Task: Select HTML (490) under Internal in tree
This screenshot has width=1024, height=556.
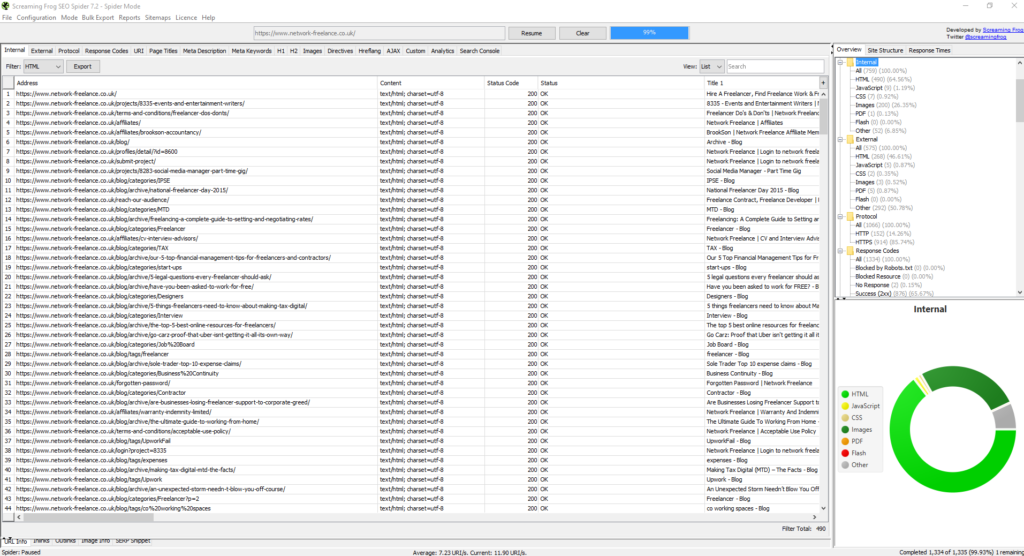Action: [883, 79]
